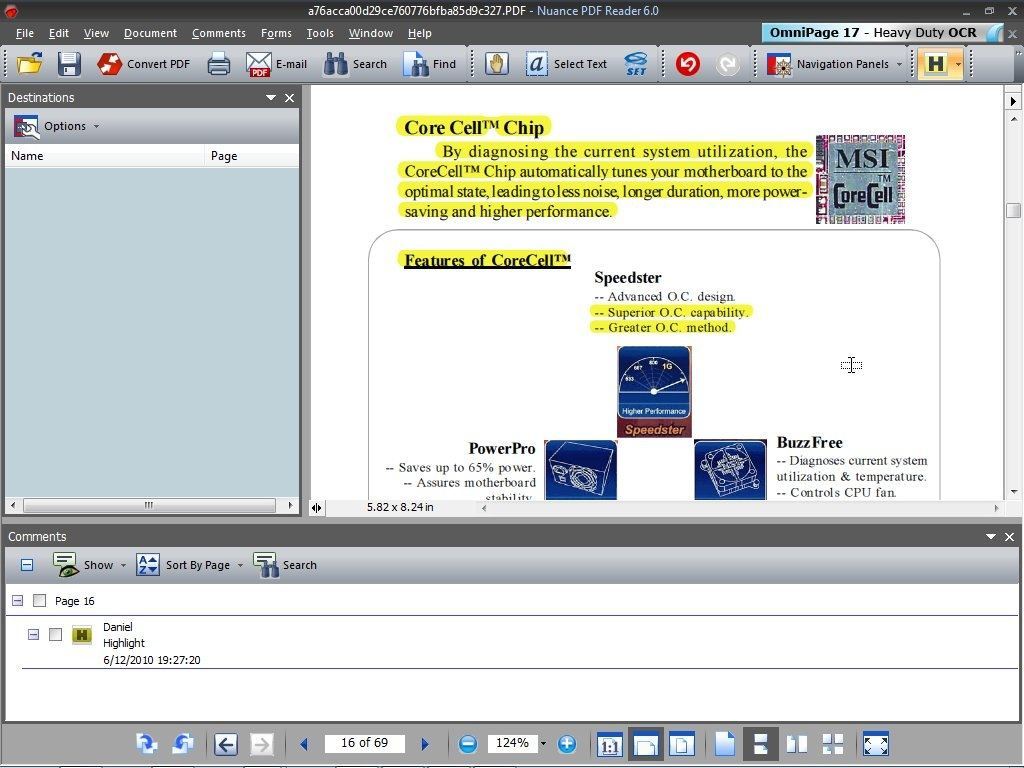The image size is (1024, 768).
Task: Switch to actual size with 1:1 icon
Action: click(611, 744)
